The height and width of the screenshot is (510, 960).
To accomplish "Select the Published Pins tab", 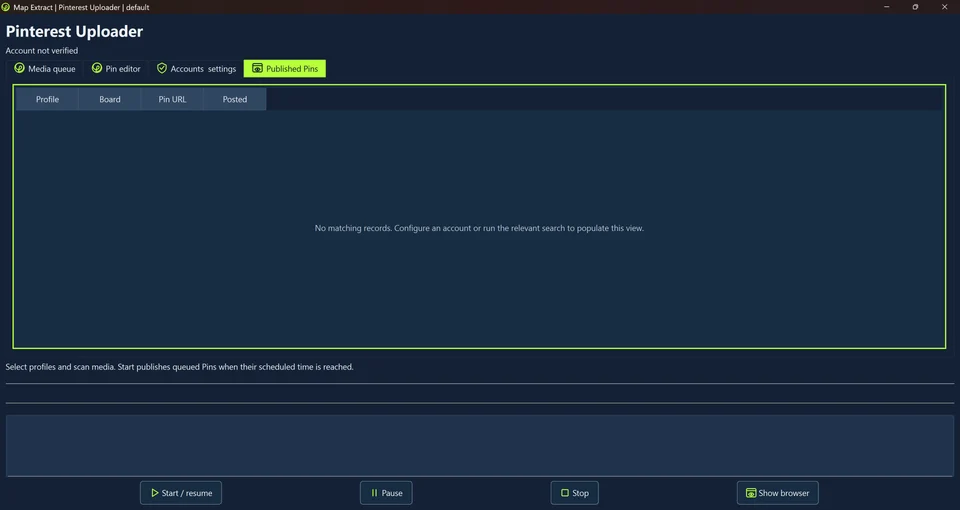I will (285, 69).
